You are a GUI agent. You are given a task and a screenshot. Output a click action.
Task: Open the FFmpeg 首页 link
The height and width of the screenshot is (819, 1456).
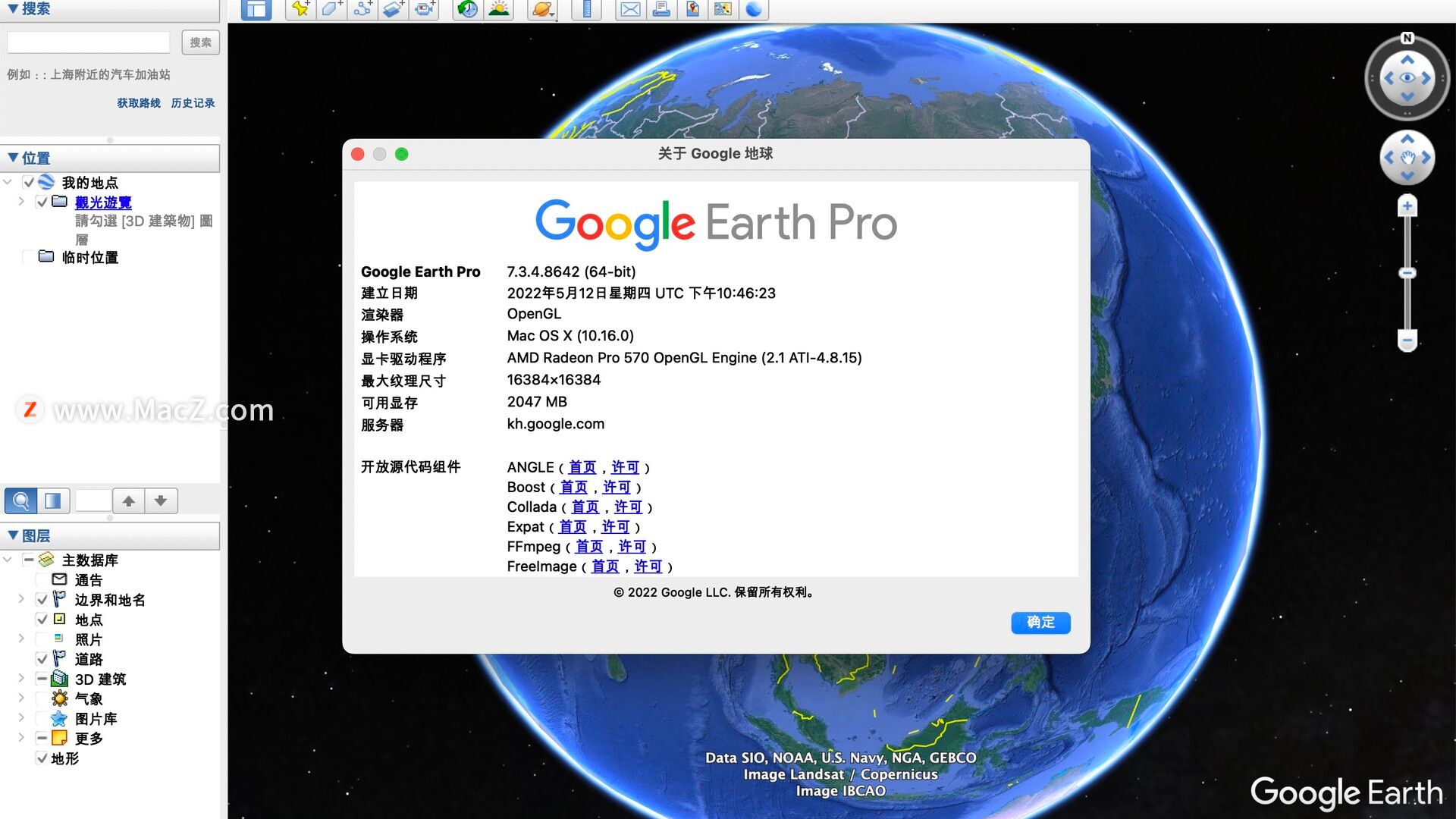pos(589,546)
